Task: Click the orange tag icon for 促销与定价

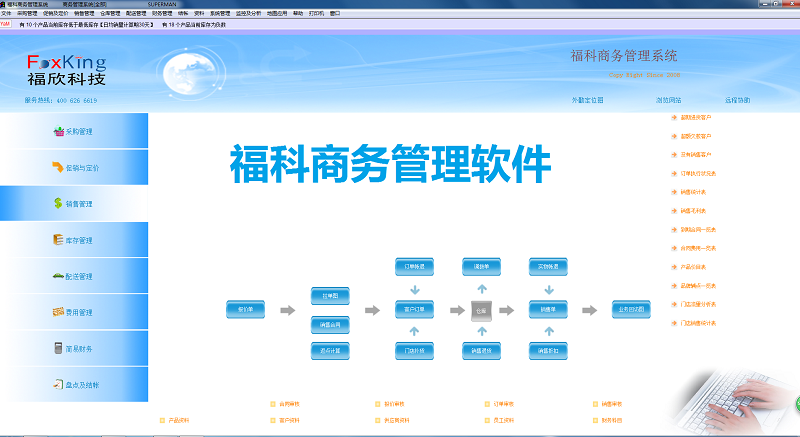Action: [58, 167]
